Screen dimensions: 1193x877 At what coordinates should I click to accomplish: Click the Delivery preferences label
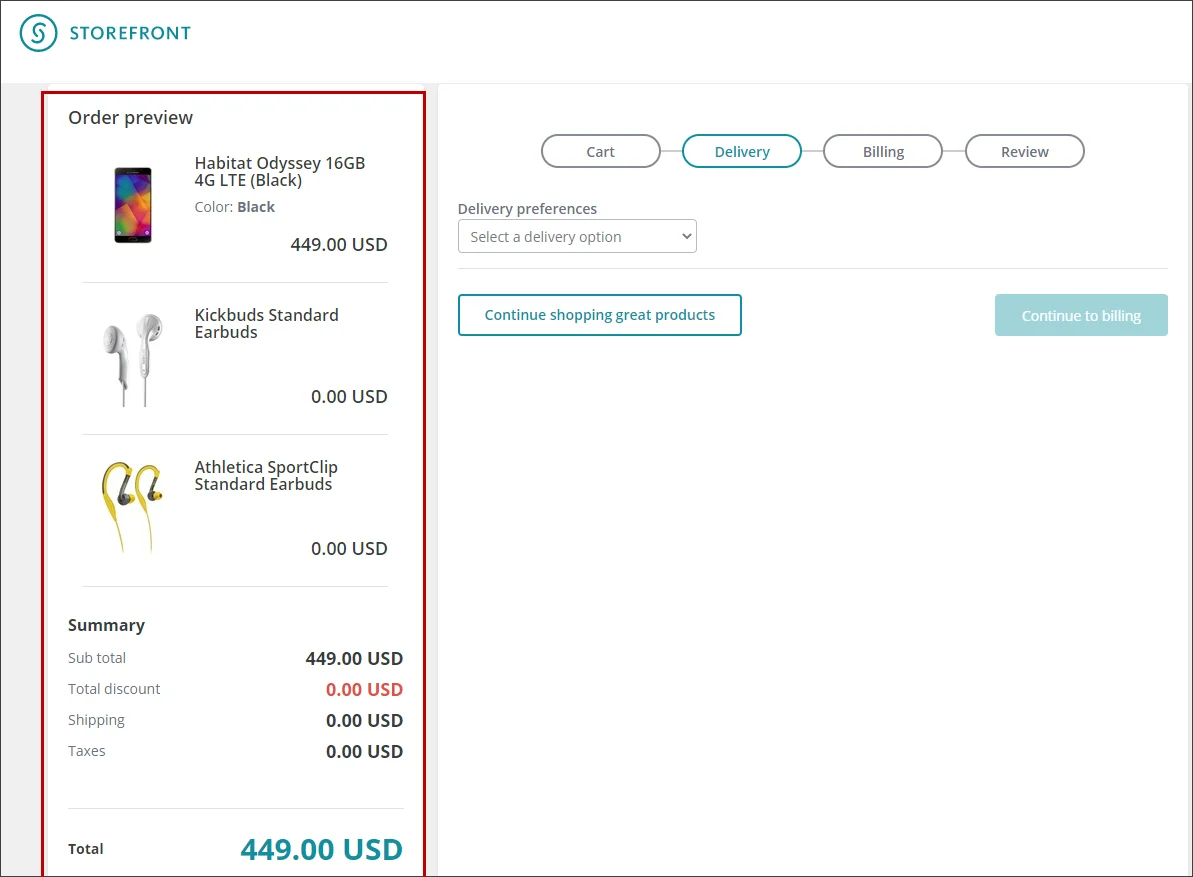(527, 209)
